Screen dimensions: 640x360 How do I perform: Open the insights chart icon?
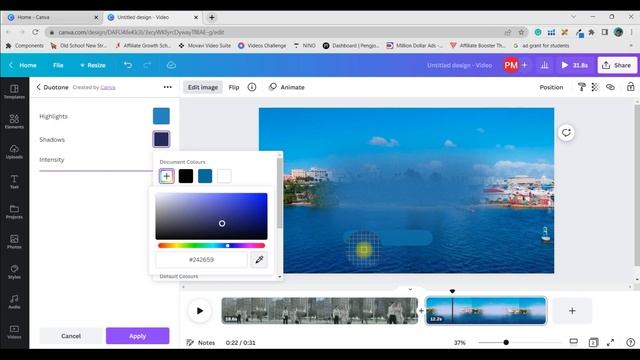point(544,65)
